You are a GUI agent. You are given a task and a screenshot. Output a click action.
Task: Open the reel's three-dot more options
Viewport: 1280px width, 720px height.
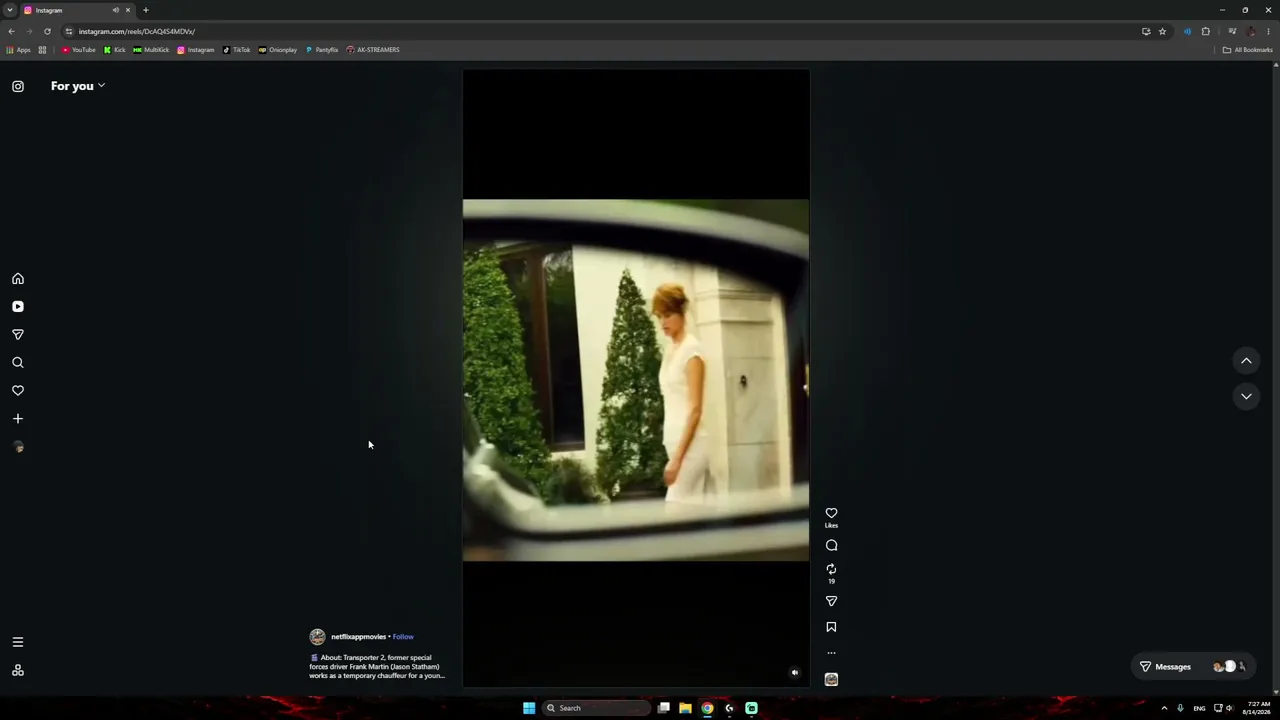pos(831,653)
